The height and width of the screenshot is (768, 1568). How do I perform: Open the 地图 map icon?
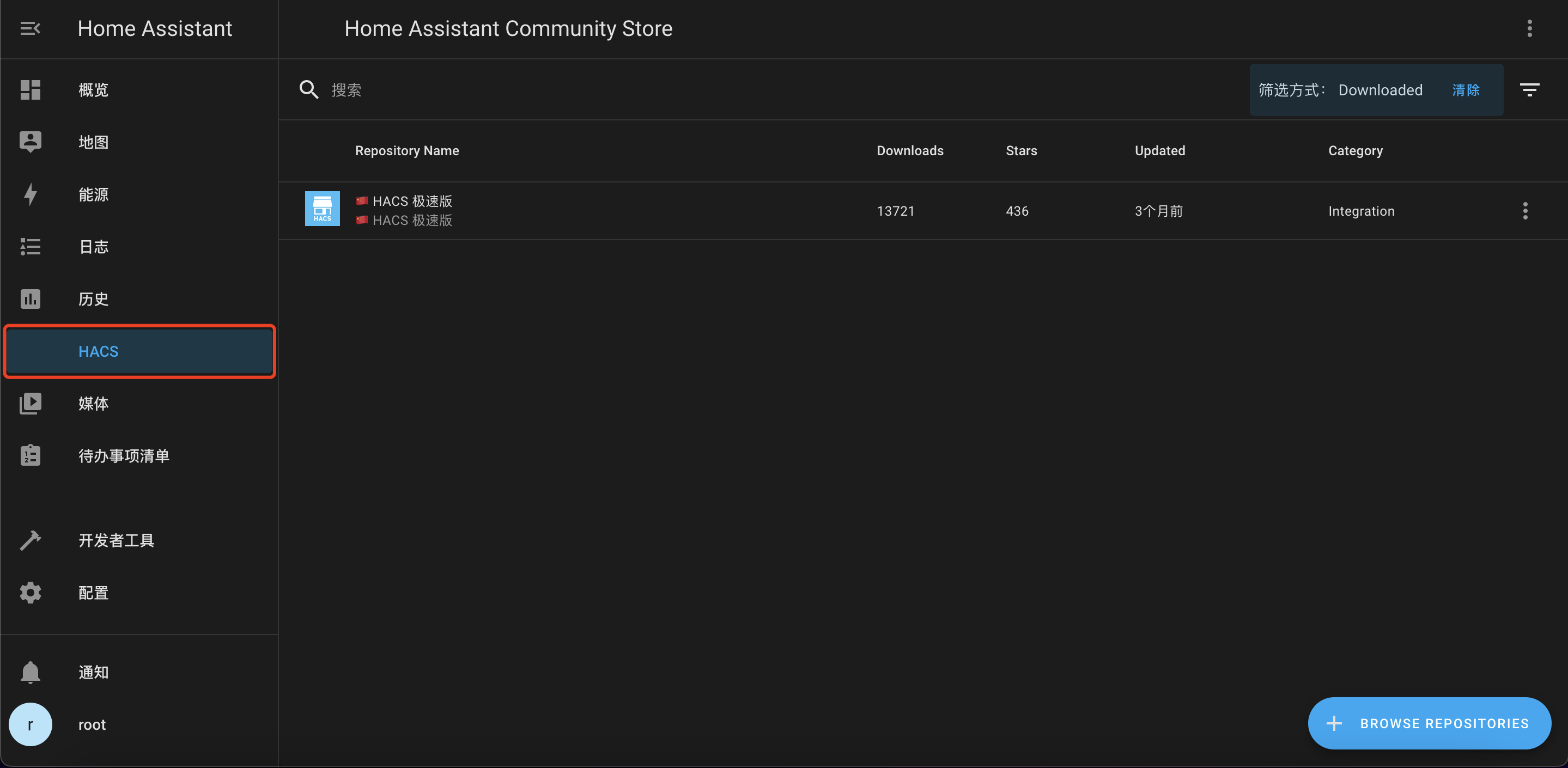pos(30,142)
